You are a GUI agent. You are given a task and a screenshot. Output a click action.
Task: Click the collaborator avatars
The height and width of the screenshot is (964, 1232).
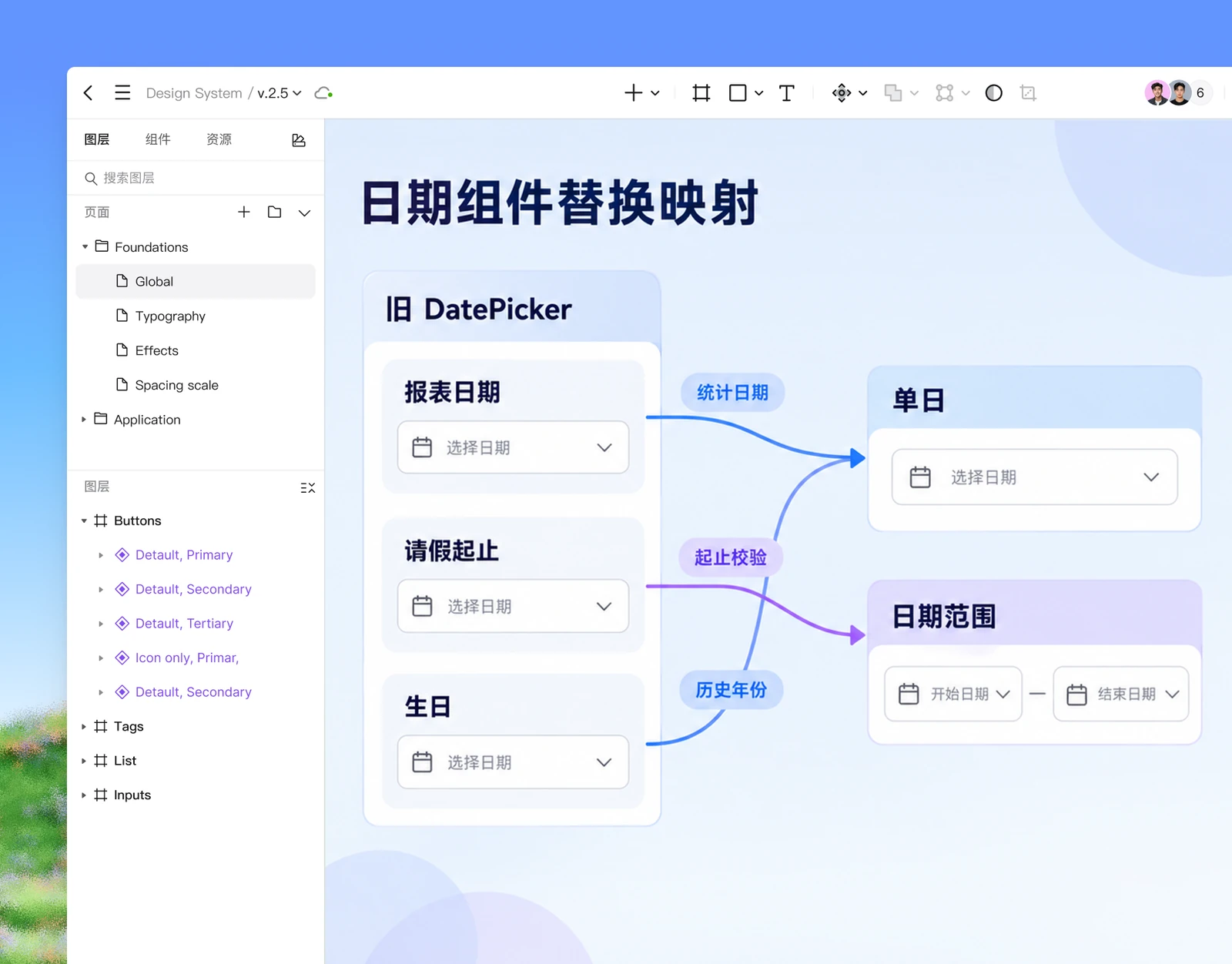tap(1168, 93)
